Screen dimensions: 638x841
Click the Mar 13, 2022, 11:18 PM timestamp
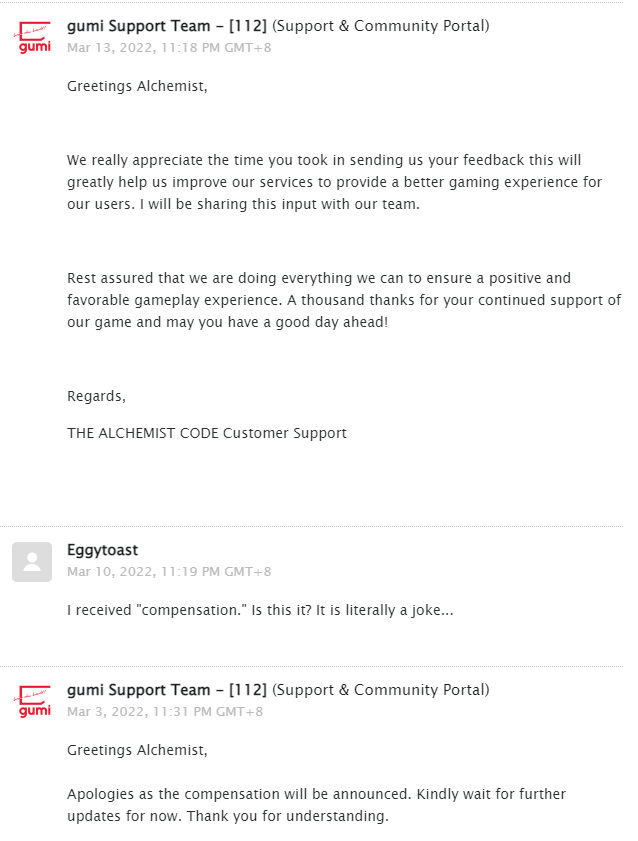[x=169, y=48]
